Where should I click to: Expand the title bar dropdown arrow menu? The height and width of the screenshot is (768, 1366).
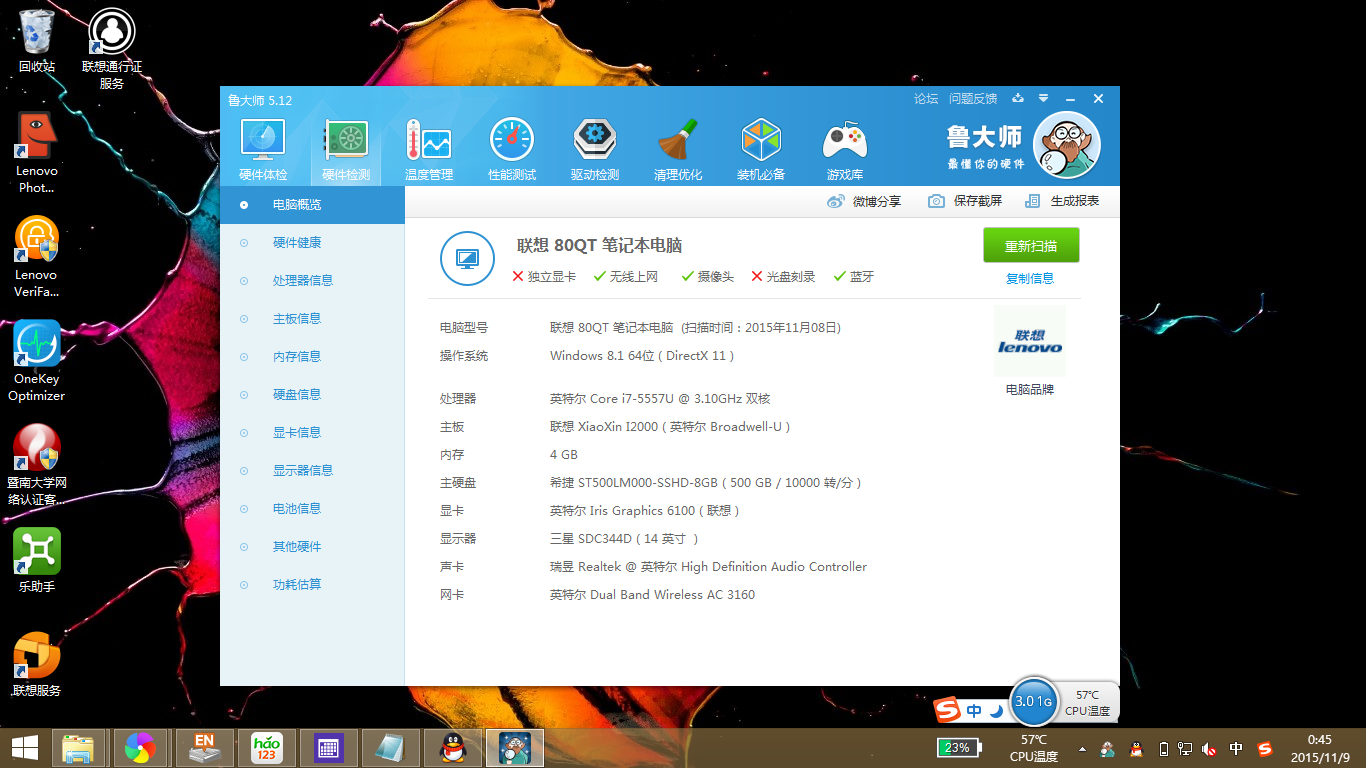point(1044,99)
